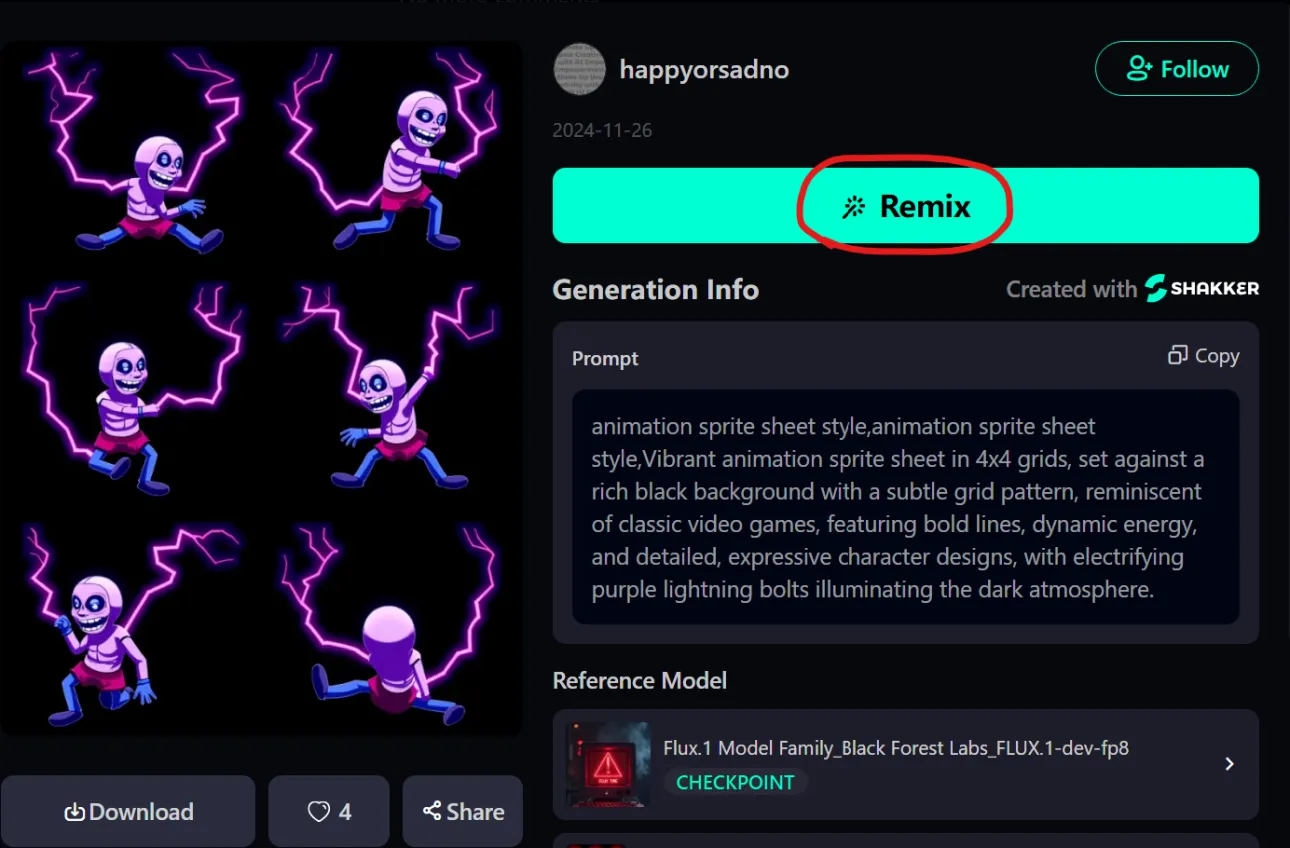
Task: Click the Shakker logo
Action: 1201,289
